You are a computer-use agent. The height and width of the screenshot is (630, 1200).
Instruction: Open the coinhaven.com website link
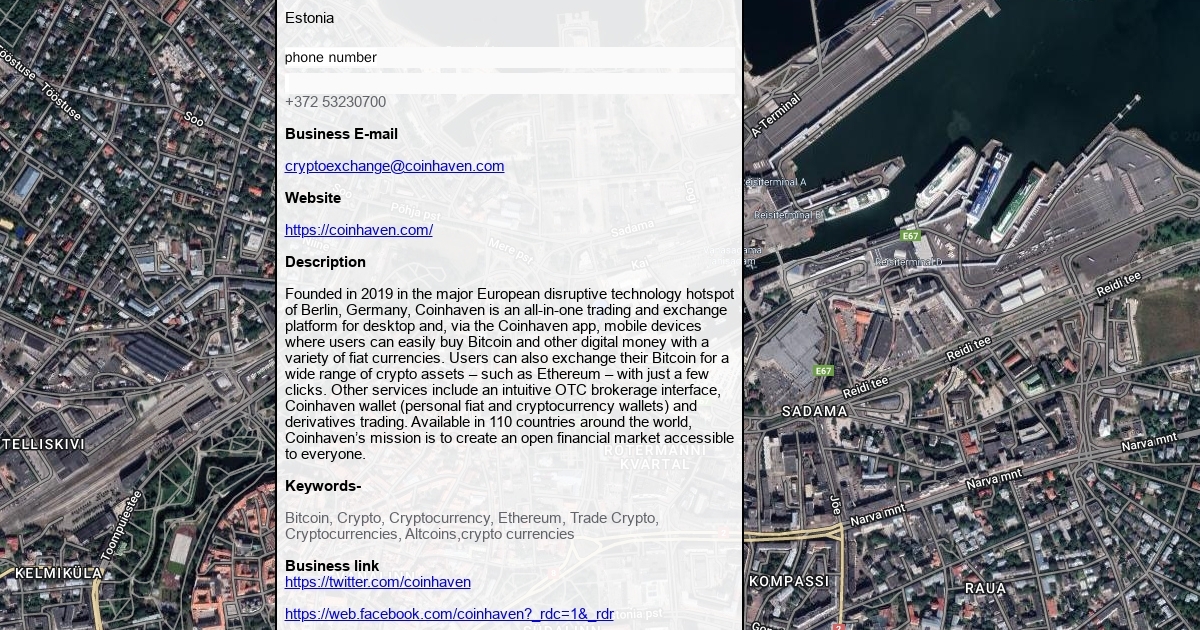[x=358, y=230]
